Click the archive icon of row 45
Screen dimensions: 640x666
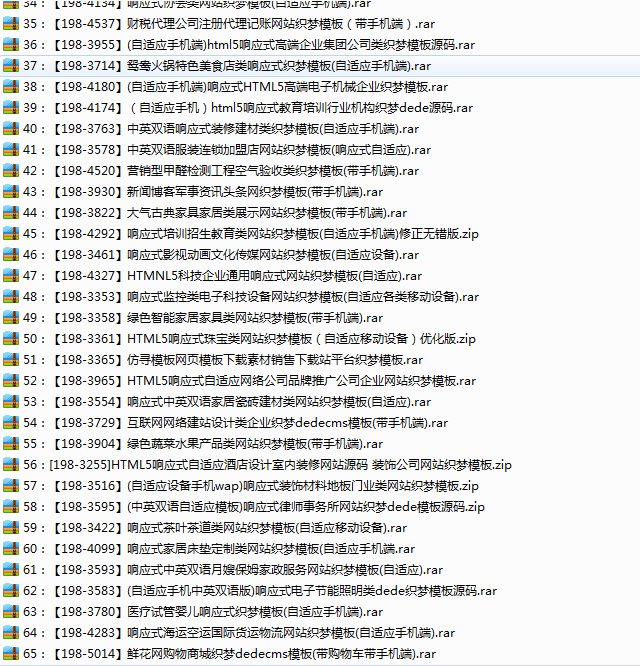pyautogui.click(x=11, y=234)
